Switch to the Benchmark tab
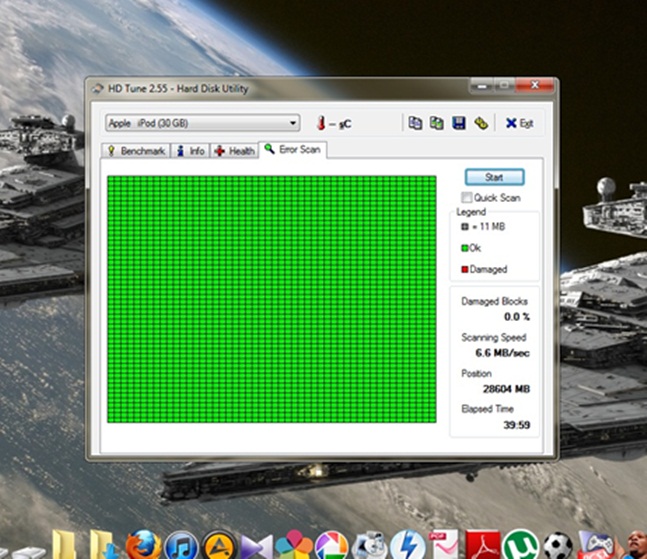The image size is (647, 559). coord(136,151)
